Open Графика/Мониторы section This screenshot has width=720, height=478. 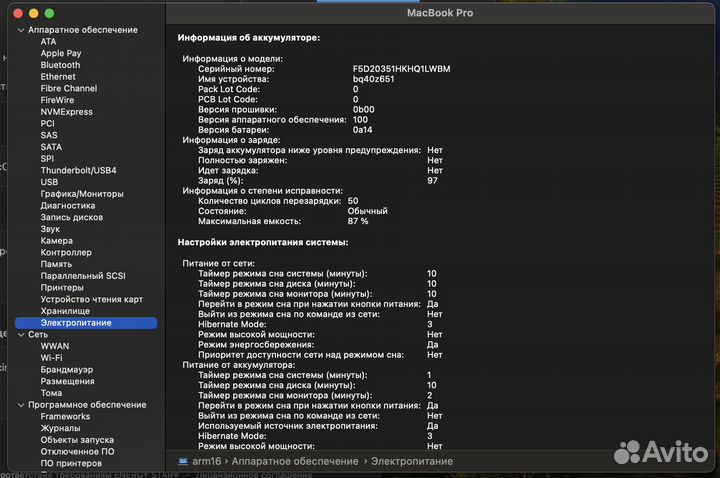click(82, 194)
